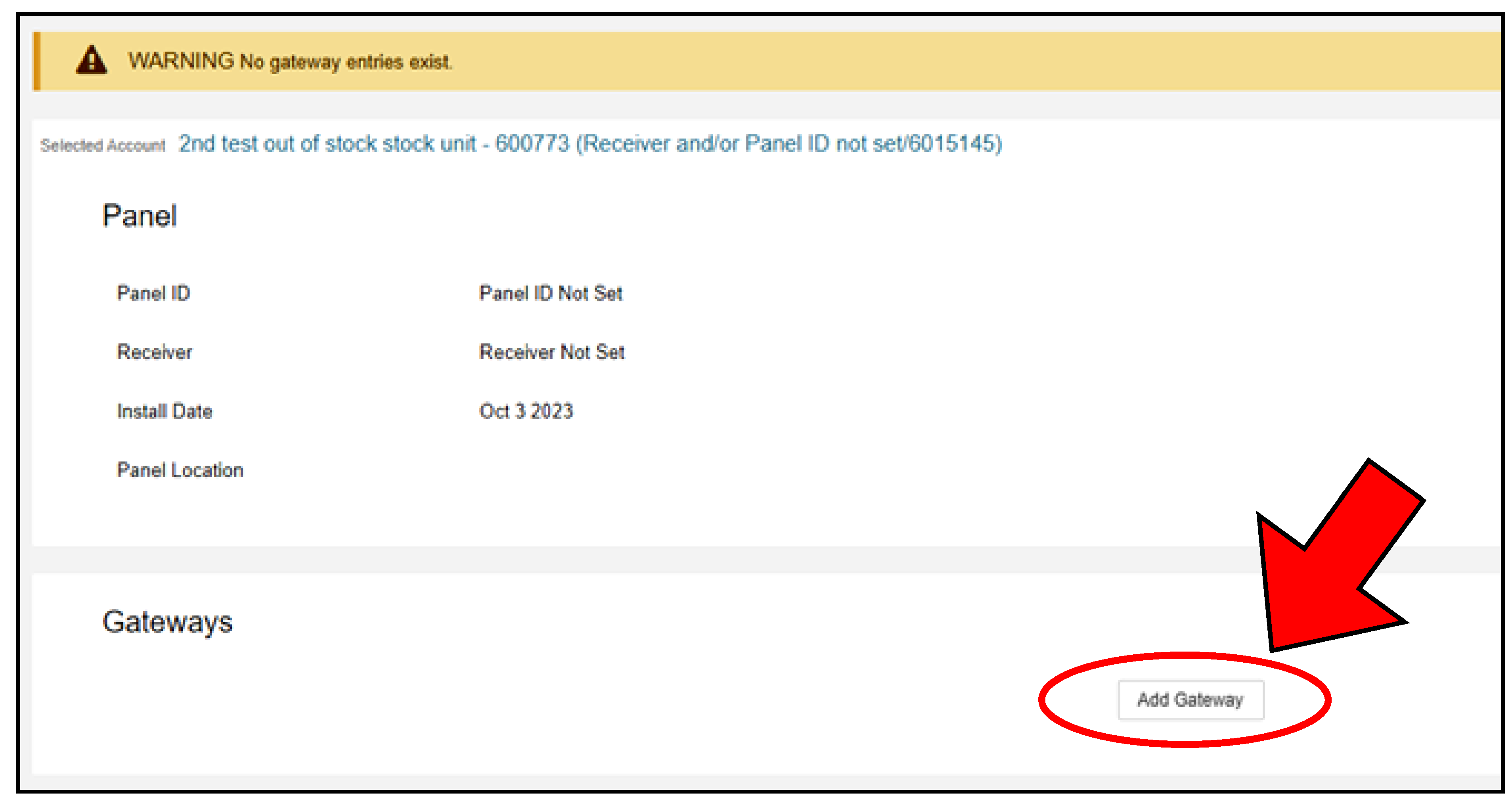1512x809 pixels.
Task: Click the Panel ID label
Action: pos(153,293)
